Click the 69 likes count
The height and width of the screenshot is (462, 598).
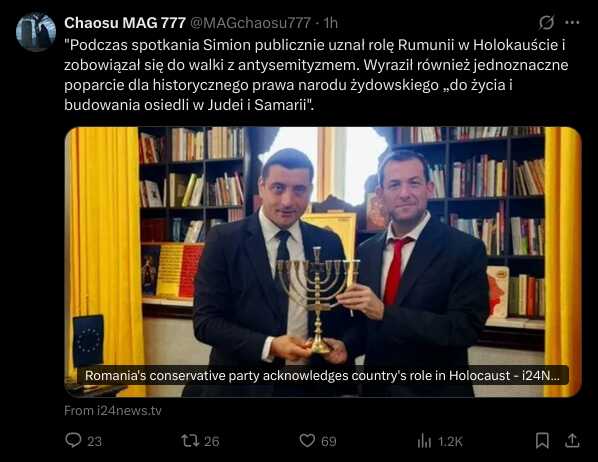329,441
